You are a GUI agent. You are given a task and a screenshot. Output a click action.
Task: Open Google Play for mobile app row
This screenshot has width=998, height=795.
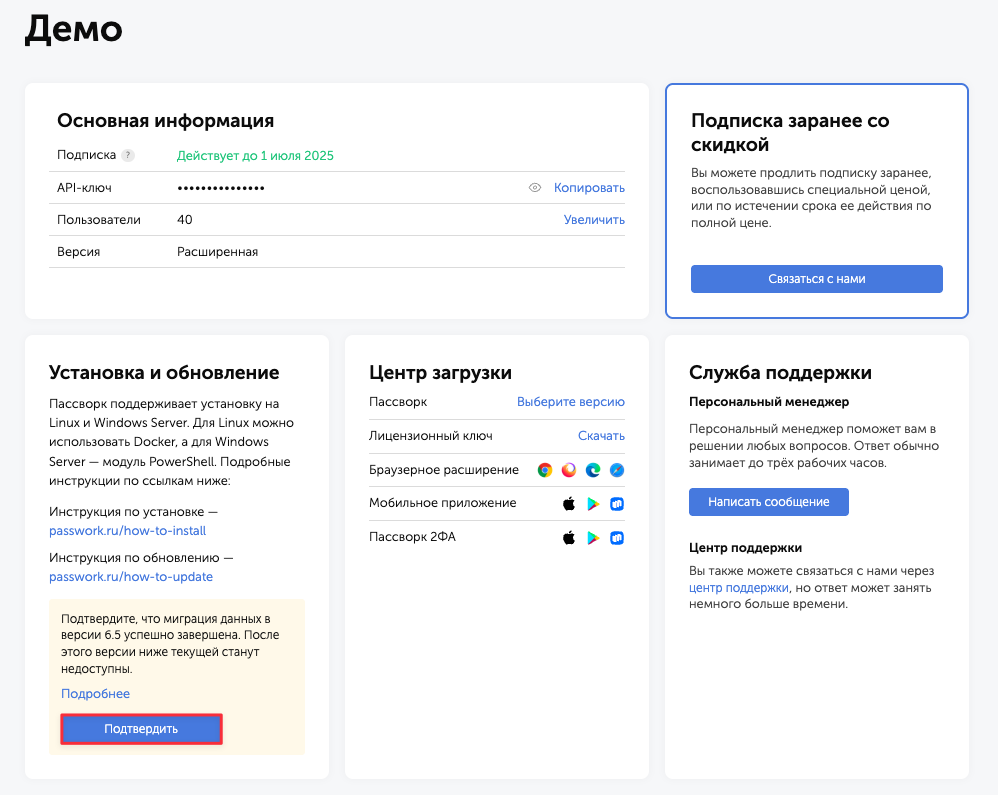click(593, 503)
